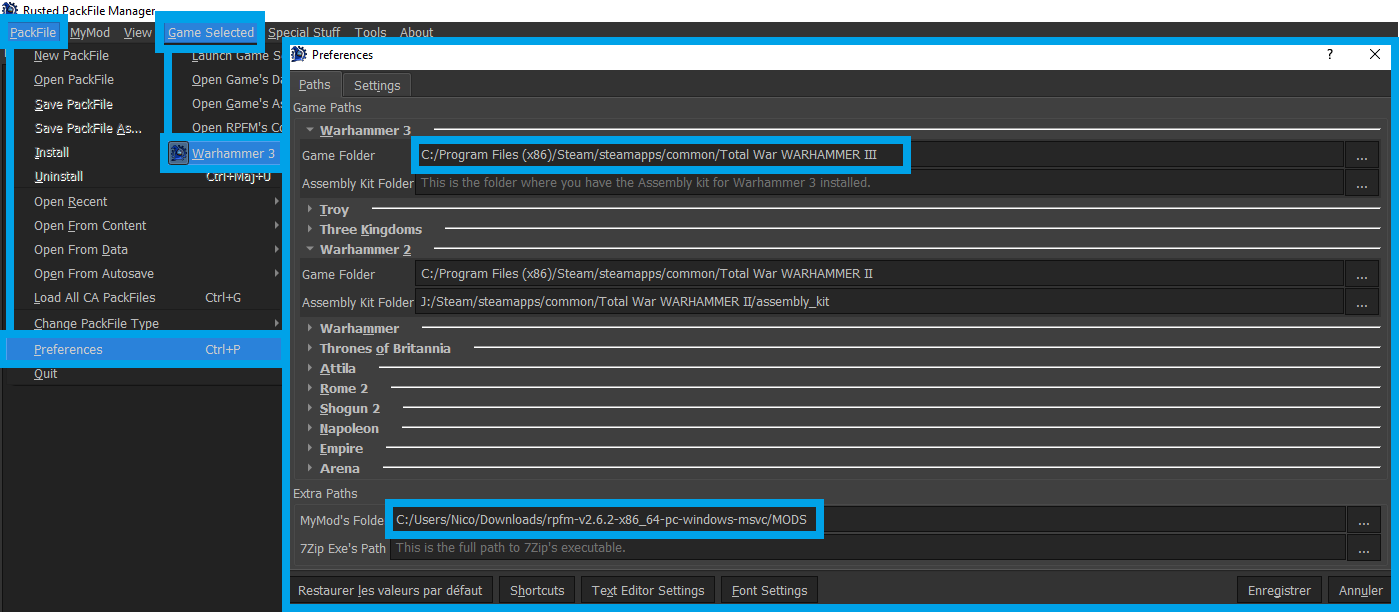Open the Tools menu

pyautogui.click(x=371, y=32)
